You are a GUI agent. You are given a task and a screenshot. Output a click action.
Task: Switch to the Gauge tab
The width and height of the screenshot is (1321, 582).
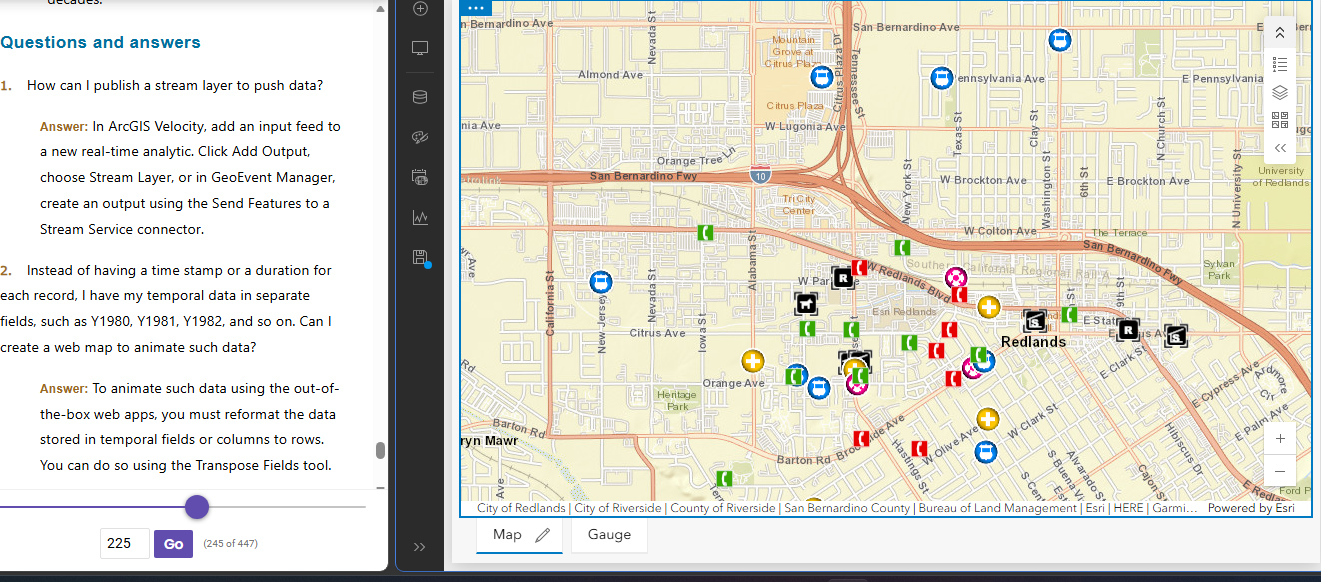tap(609, 535)
